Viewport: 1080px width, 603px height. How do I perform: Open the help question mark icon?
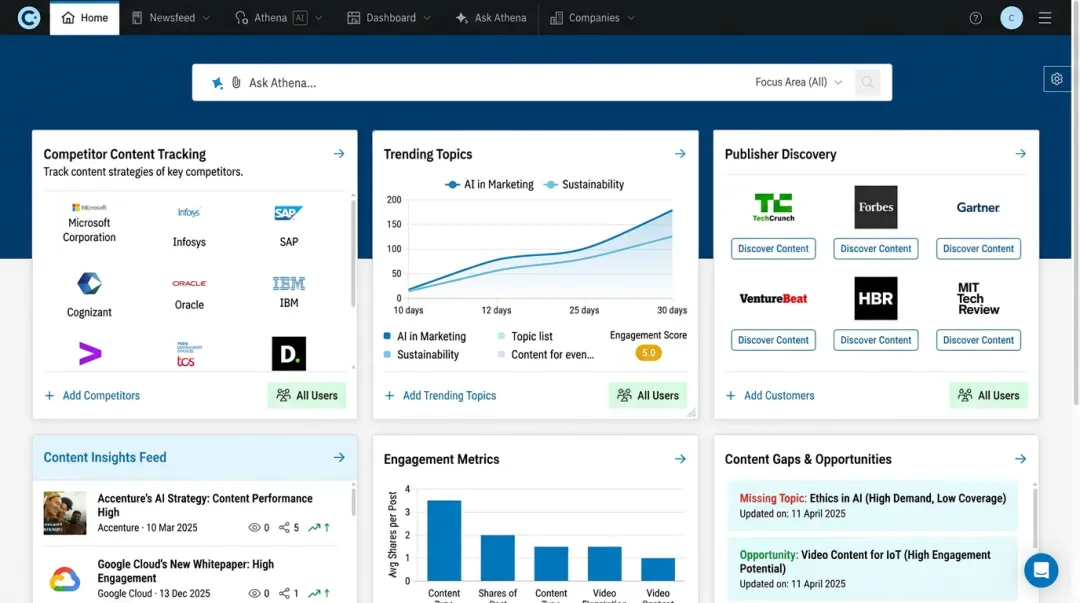(975, 18)
